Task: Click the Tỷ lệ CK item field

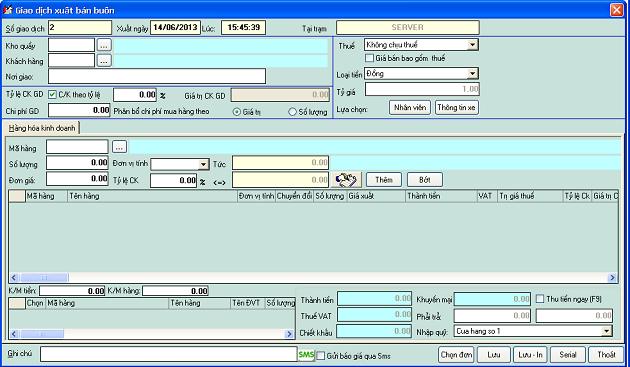Action: [174, 180]
